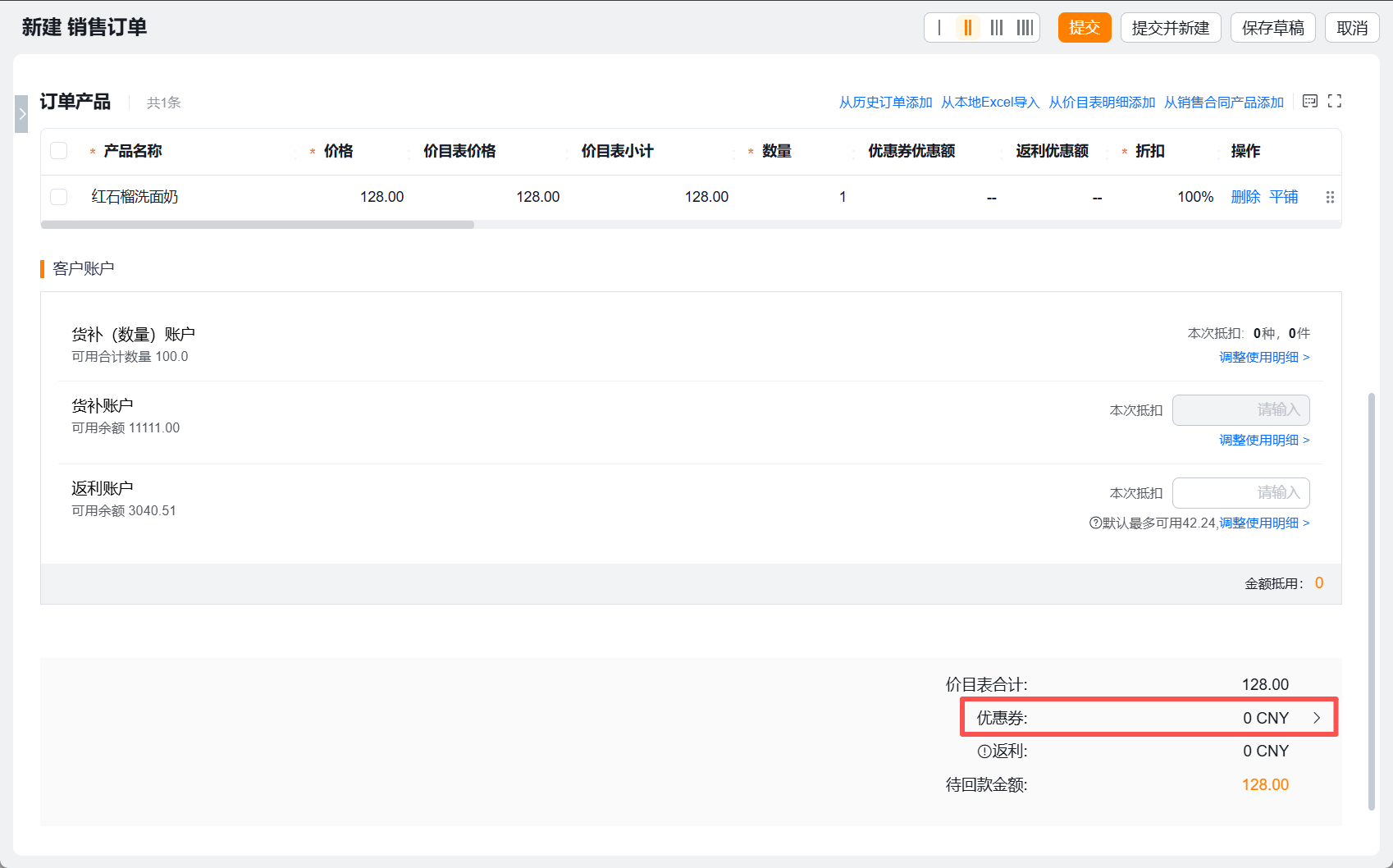
Task: Switch to single-column layout icon
Action: point(939,28)
